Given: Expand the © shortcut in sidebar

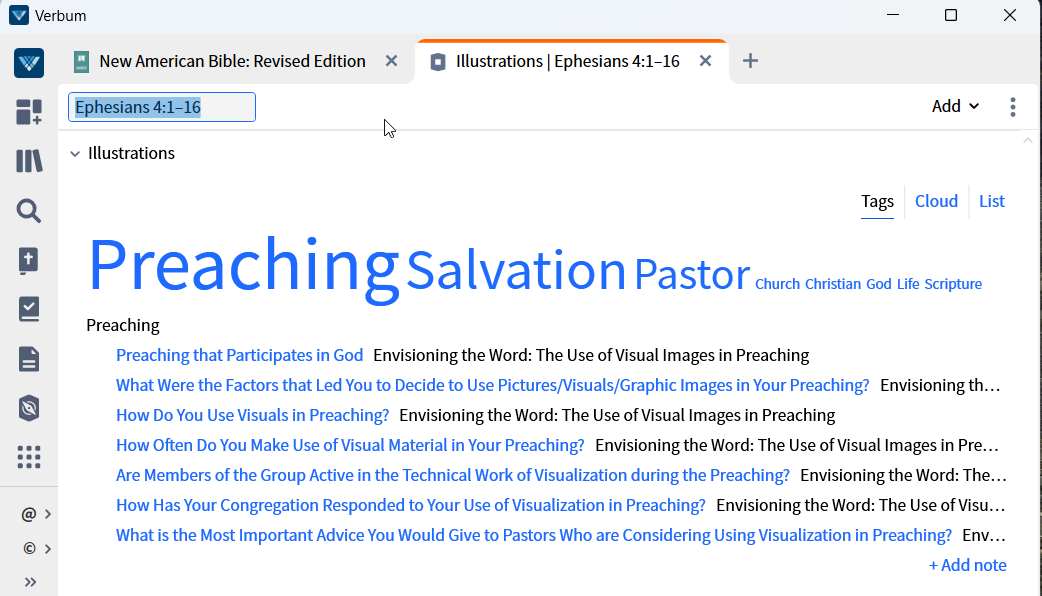Looking at the screenshot, I should point(36,548).
